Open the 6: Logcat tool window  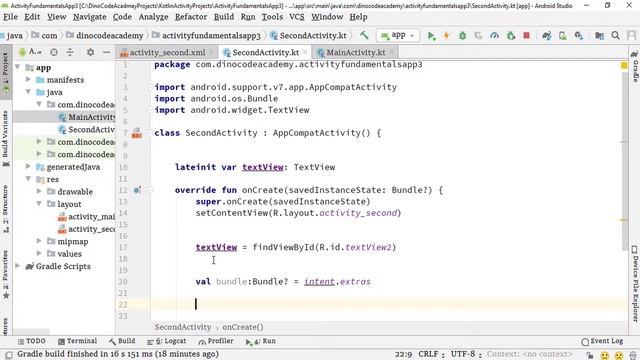click(x=167, y=341)
